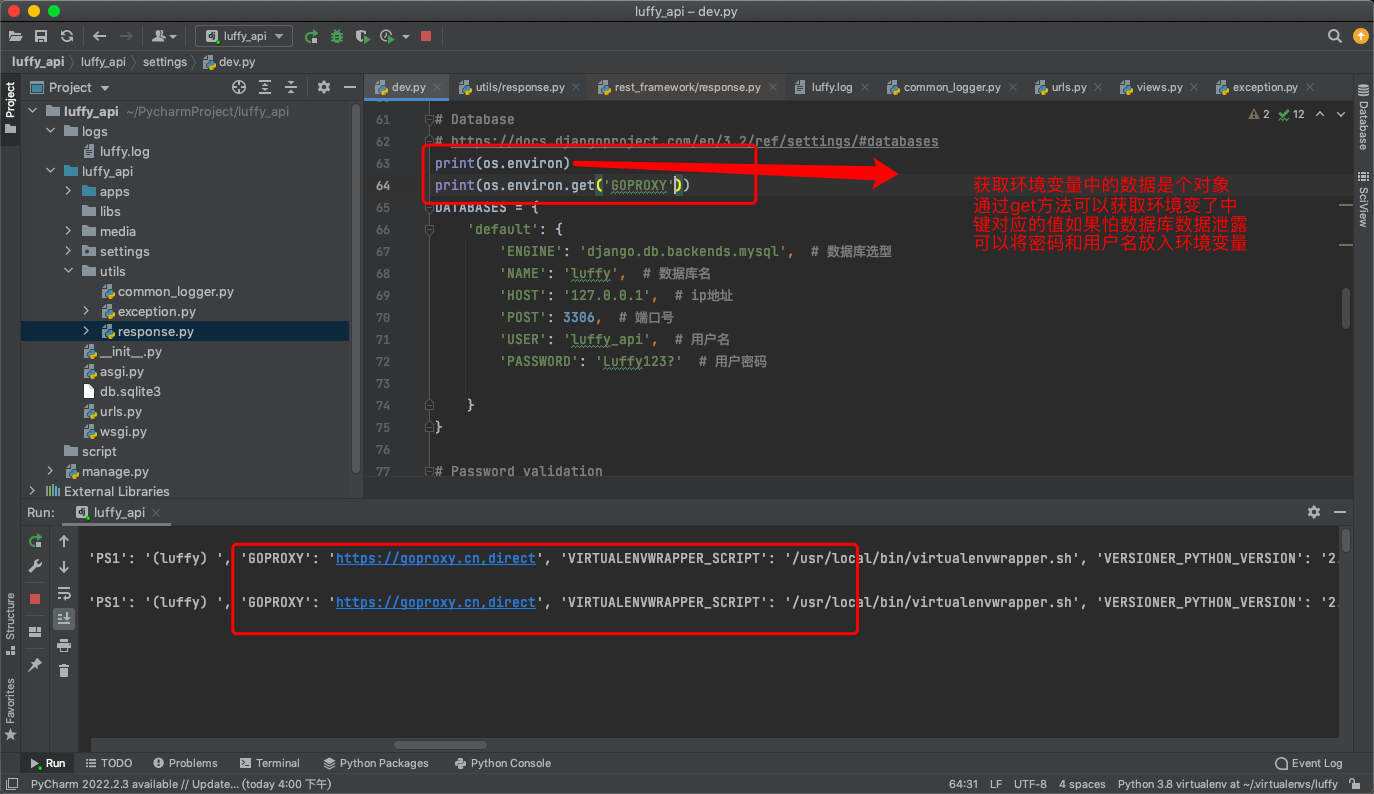Select common_logger.py in the Project tree
Image resolution: width=1374 pixels, height=794 pixels.
pos(176,291)
